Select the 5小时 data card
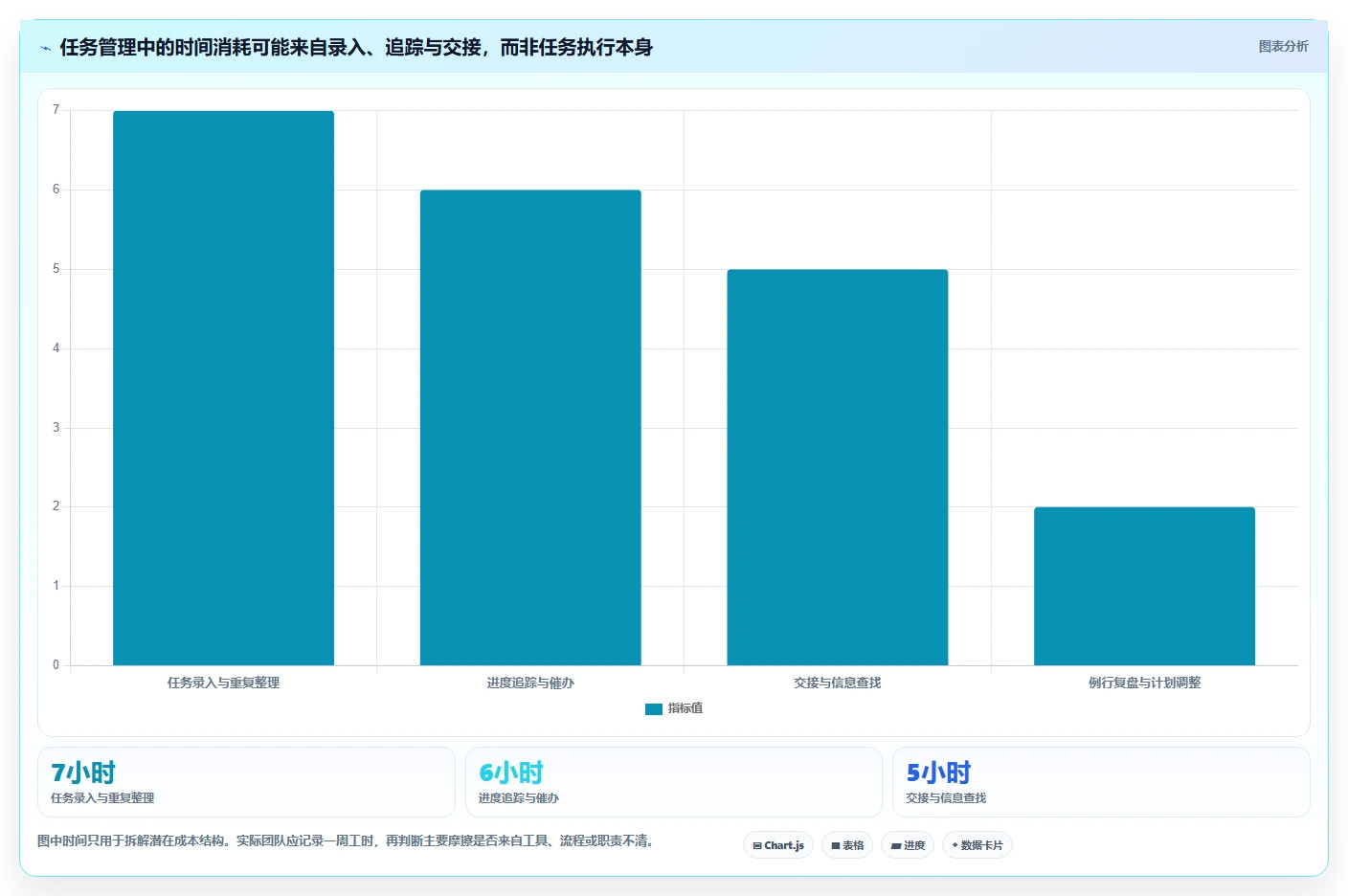The image size is (1348, 896). click(x=1101, y=782)
